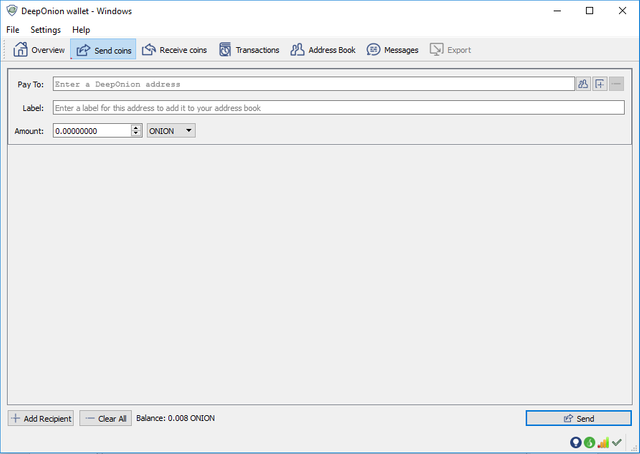Paste address from clipboard icon
This screenshot has height=454, width=640.
[600, 84]
